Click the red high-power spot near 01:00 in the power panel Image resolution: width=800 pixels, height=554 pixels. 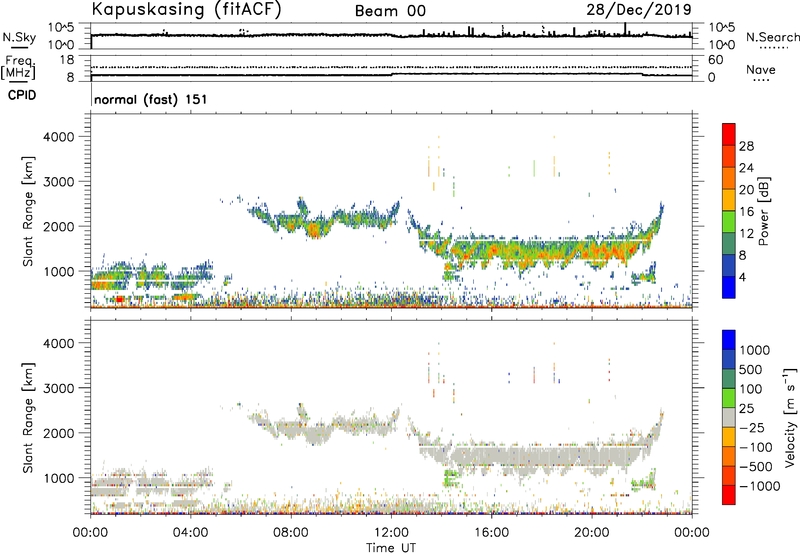click(120, 299)
